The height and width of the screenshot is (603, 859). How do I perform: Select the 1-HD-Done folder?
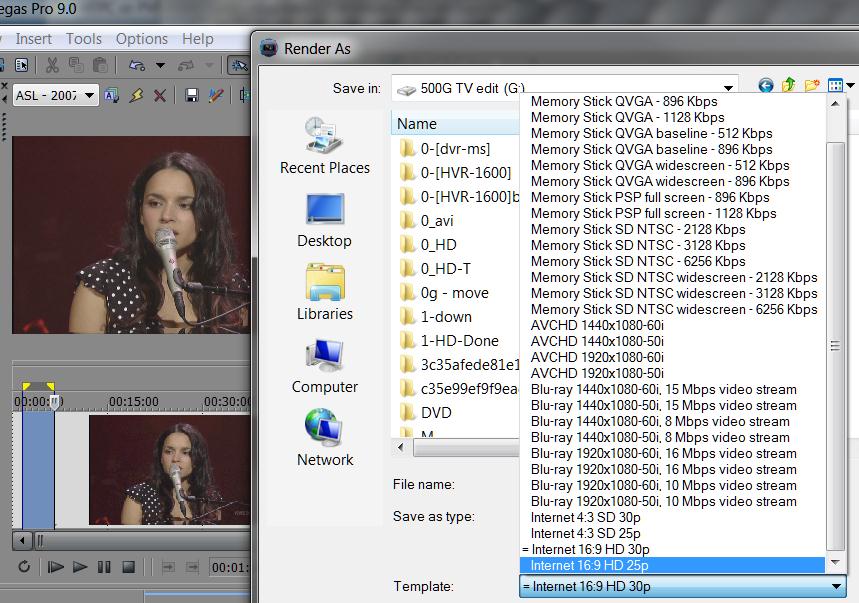pyautogui.click(x=449, y=341)
